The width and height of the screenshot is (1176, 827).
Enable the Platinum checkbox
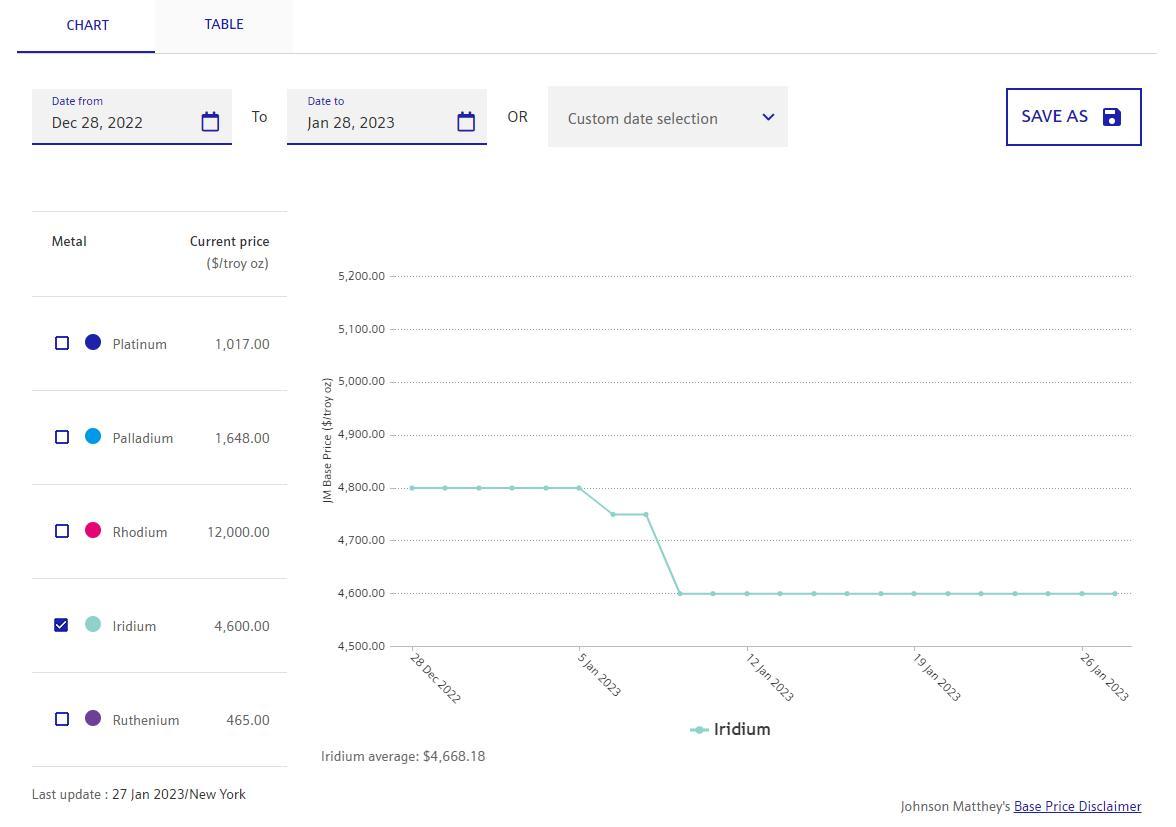(62, 343)
